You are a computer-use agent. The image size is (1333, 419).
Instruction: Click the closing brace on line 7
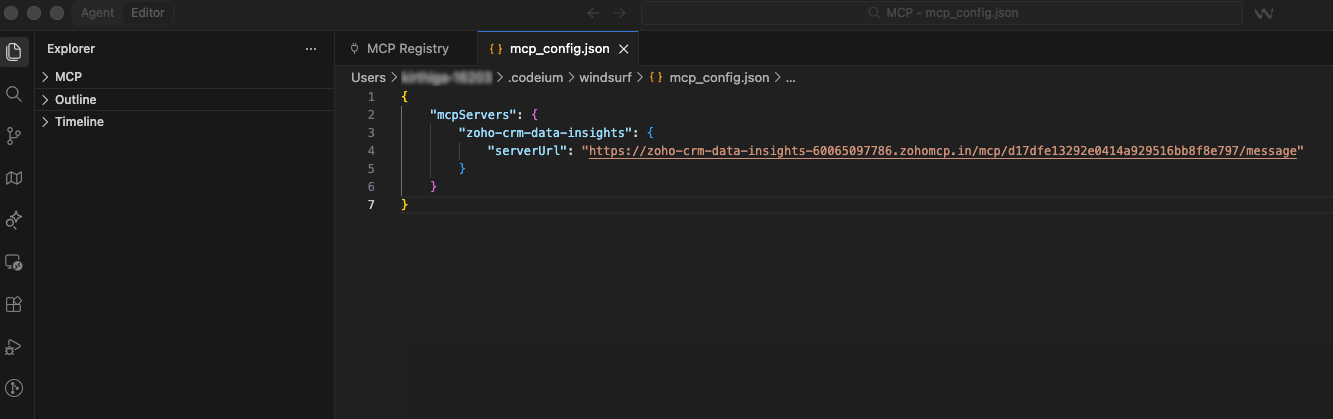404,204
